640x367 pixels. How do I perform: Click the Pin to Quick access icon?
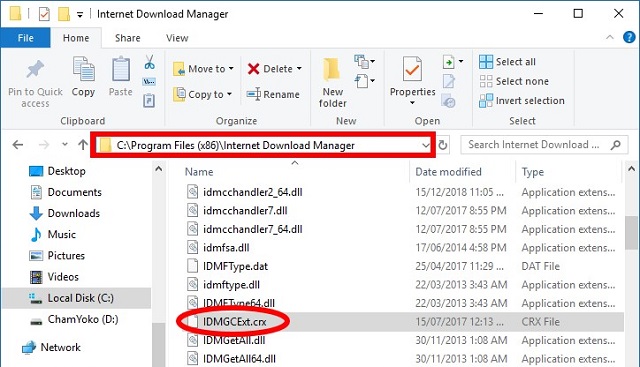point(35,69)
